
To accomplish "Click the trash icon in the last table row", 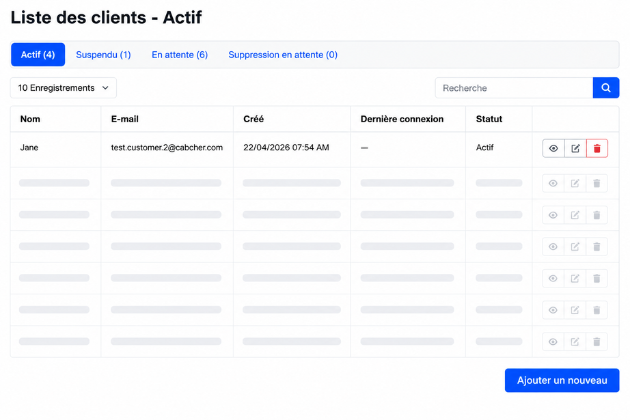I will 597,342.
